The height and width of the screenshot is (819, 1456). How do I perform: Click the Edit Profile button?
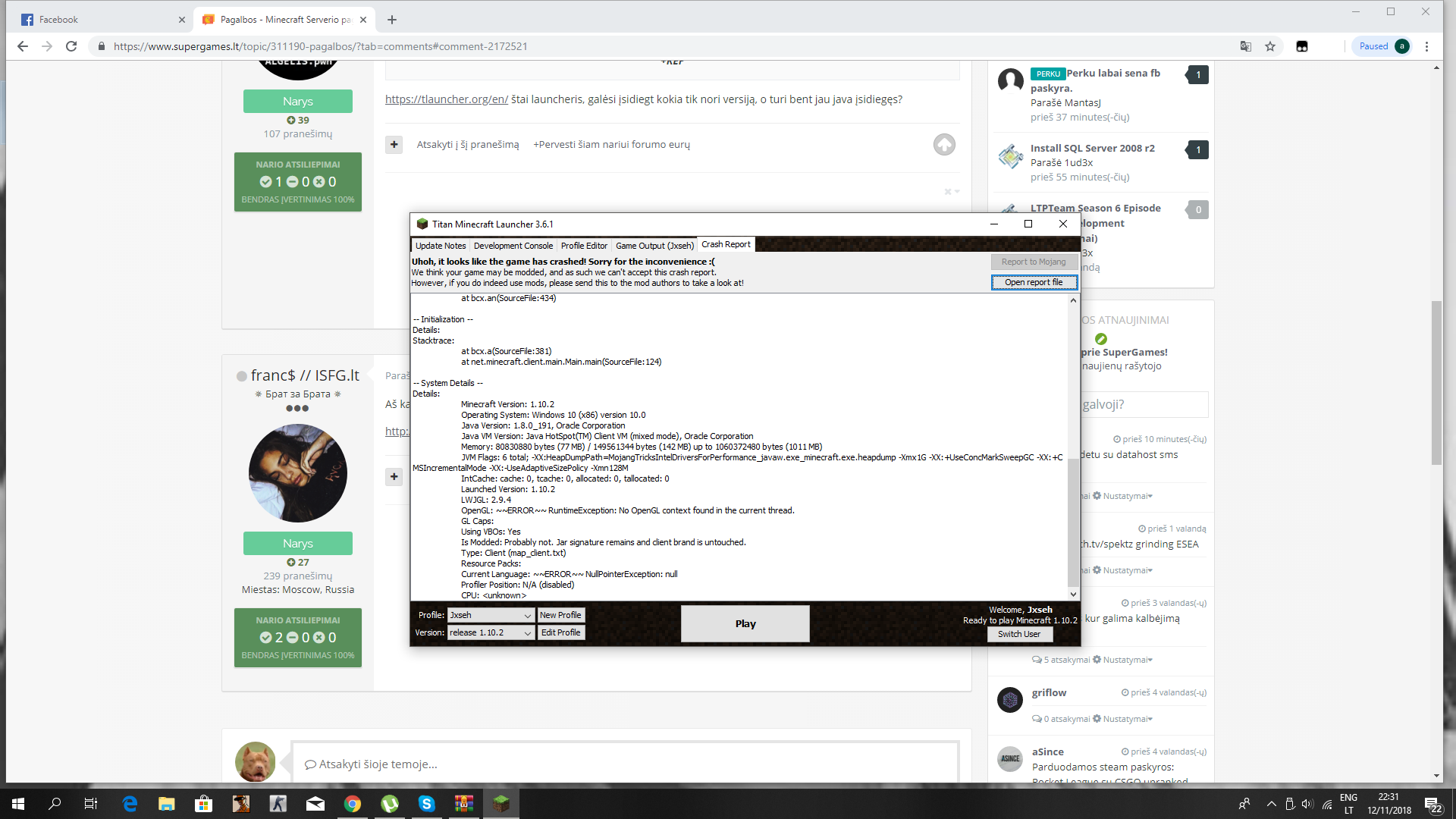point(560,632)
